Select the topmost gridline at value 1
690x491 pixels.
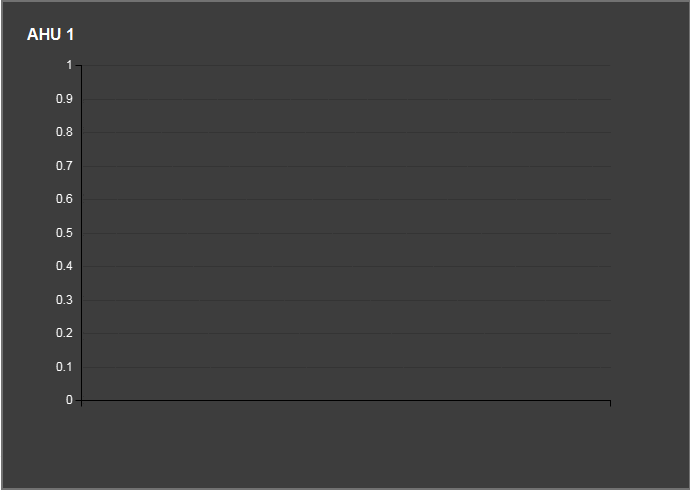pyautogui.click(x=346, y=66)
